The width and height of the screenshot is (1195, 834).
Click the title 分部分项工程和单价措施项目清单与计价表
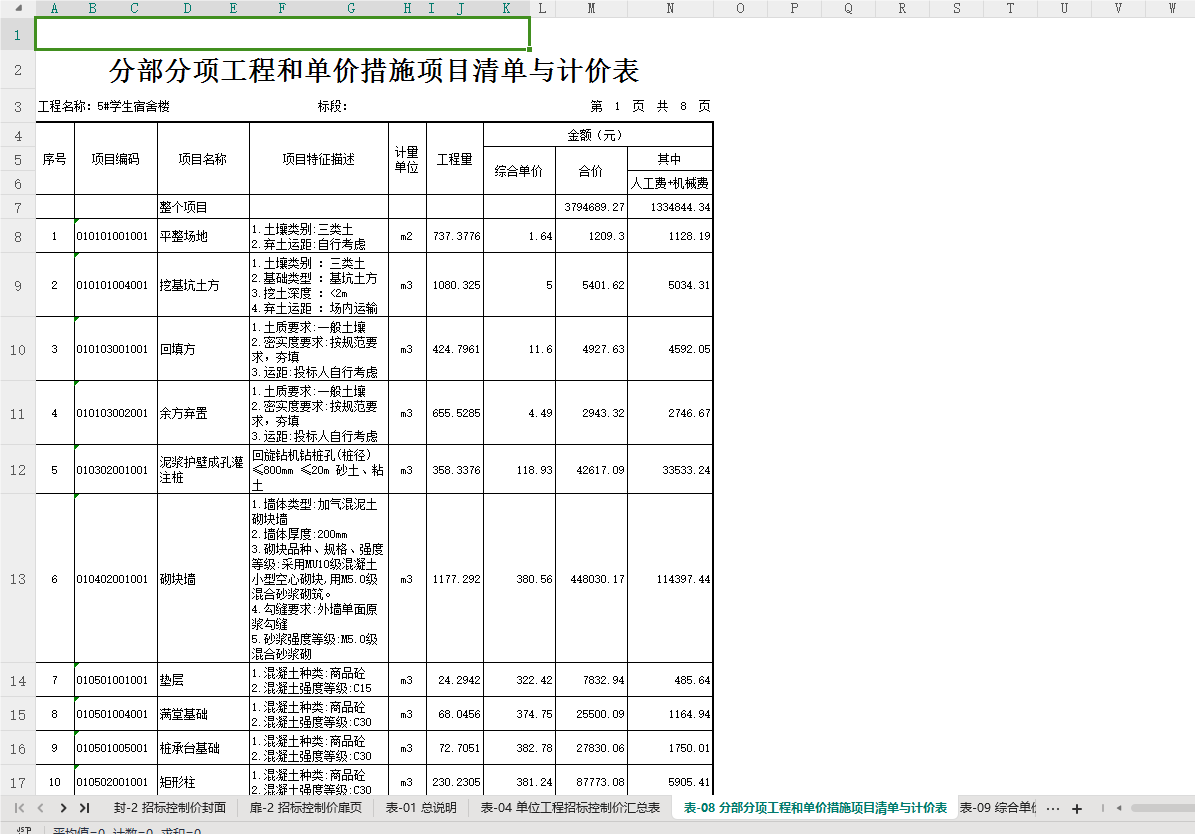[x=374, y=71]
